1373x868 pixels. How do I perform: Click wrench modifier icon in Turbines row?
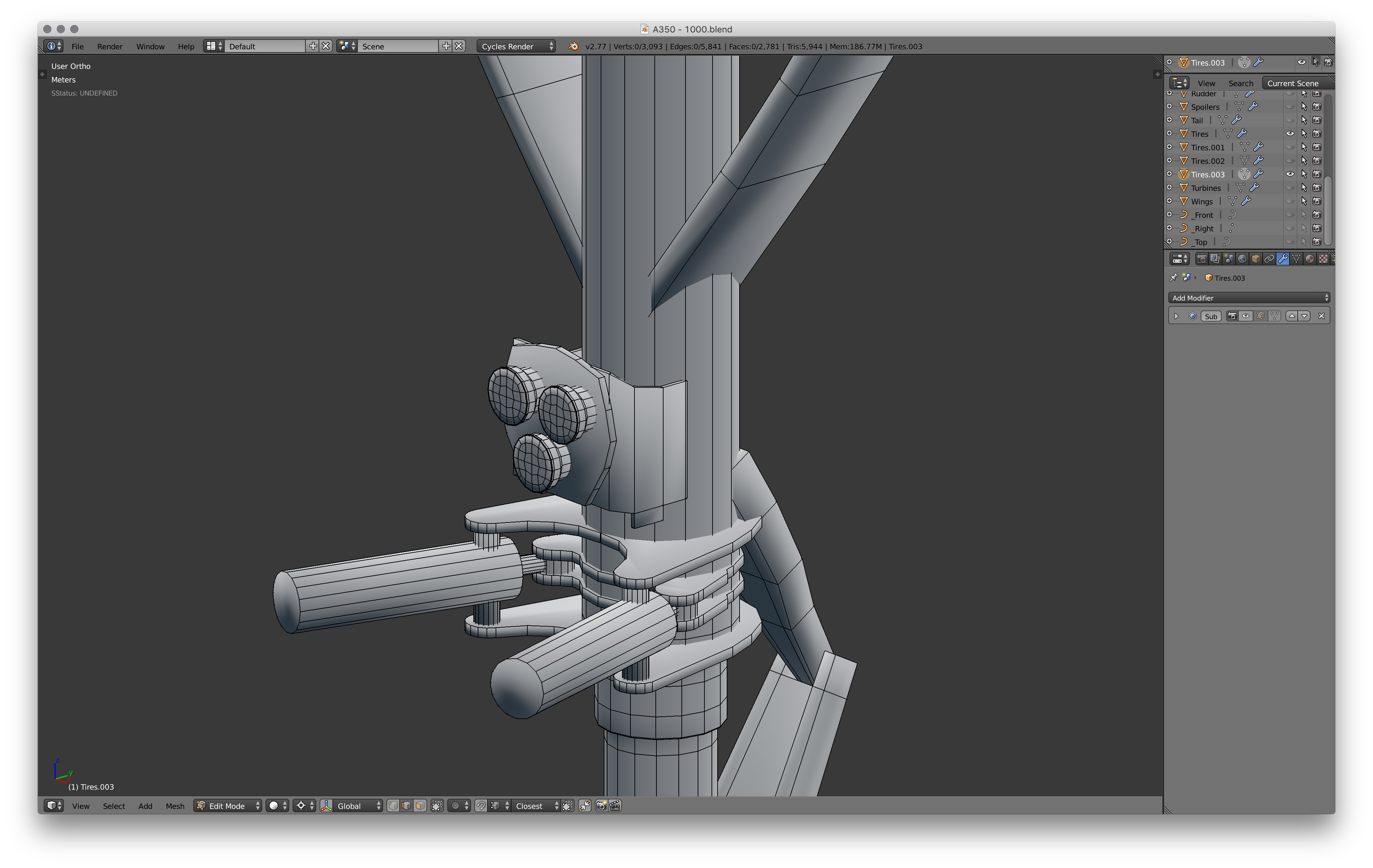point(1254,187)
